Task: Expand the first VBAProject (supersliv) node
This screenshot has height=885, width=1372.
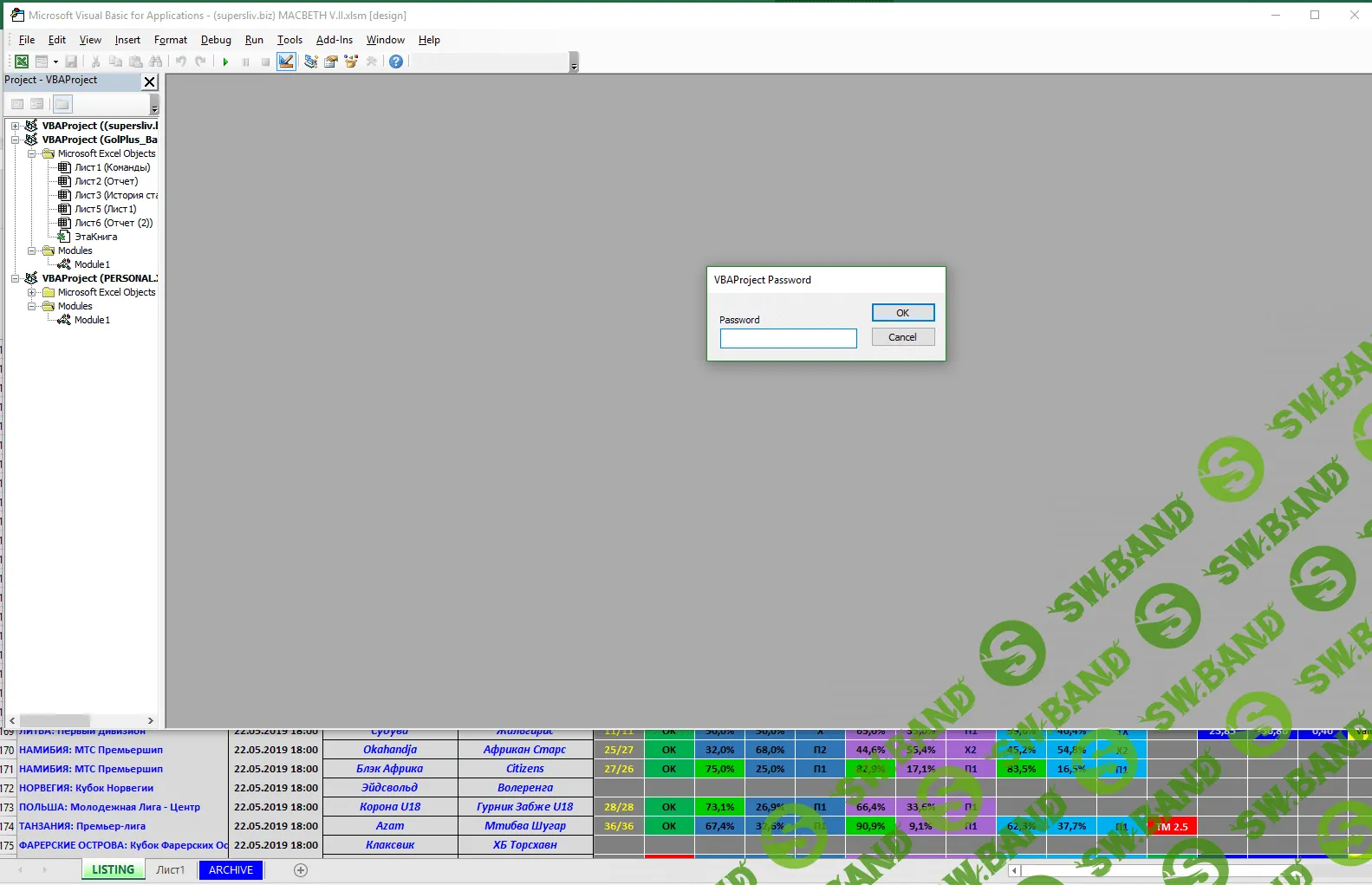Action: click(x=16, y=126)
